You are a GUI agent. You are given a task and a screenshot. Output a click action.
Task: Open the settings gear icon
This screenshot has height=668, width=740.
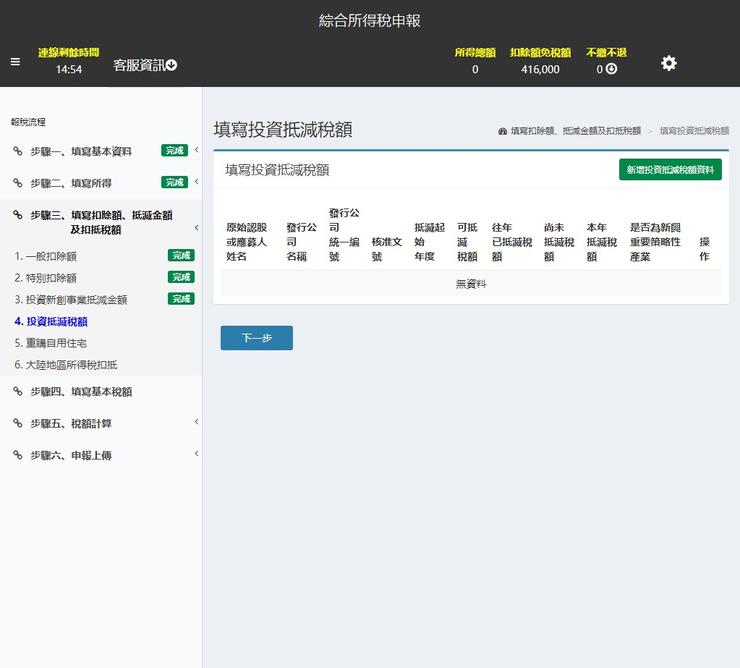[669, 63]
